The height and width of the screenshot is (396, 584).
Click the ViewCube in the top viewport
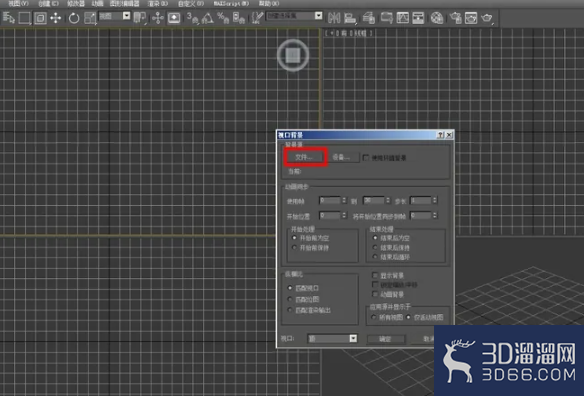pyautogui.click(x=293, y=55)
